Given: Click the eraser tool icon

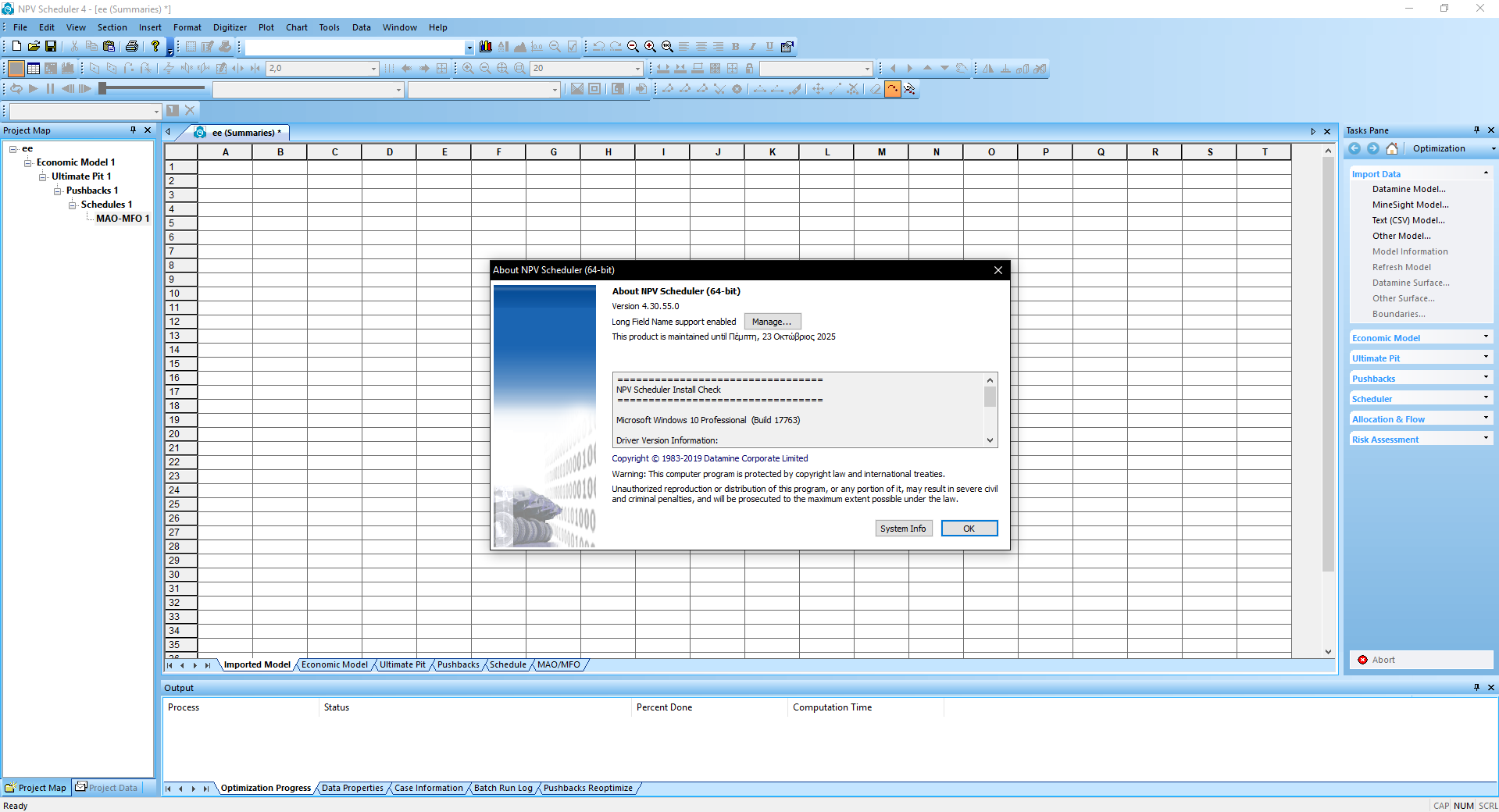Looking at the screenshot, I should tap(875, 89).
